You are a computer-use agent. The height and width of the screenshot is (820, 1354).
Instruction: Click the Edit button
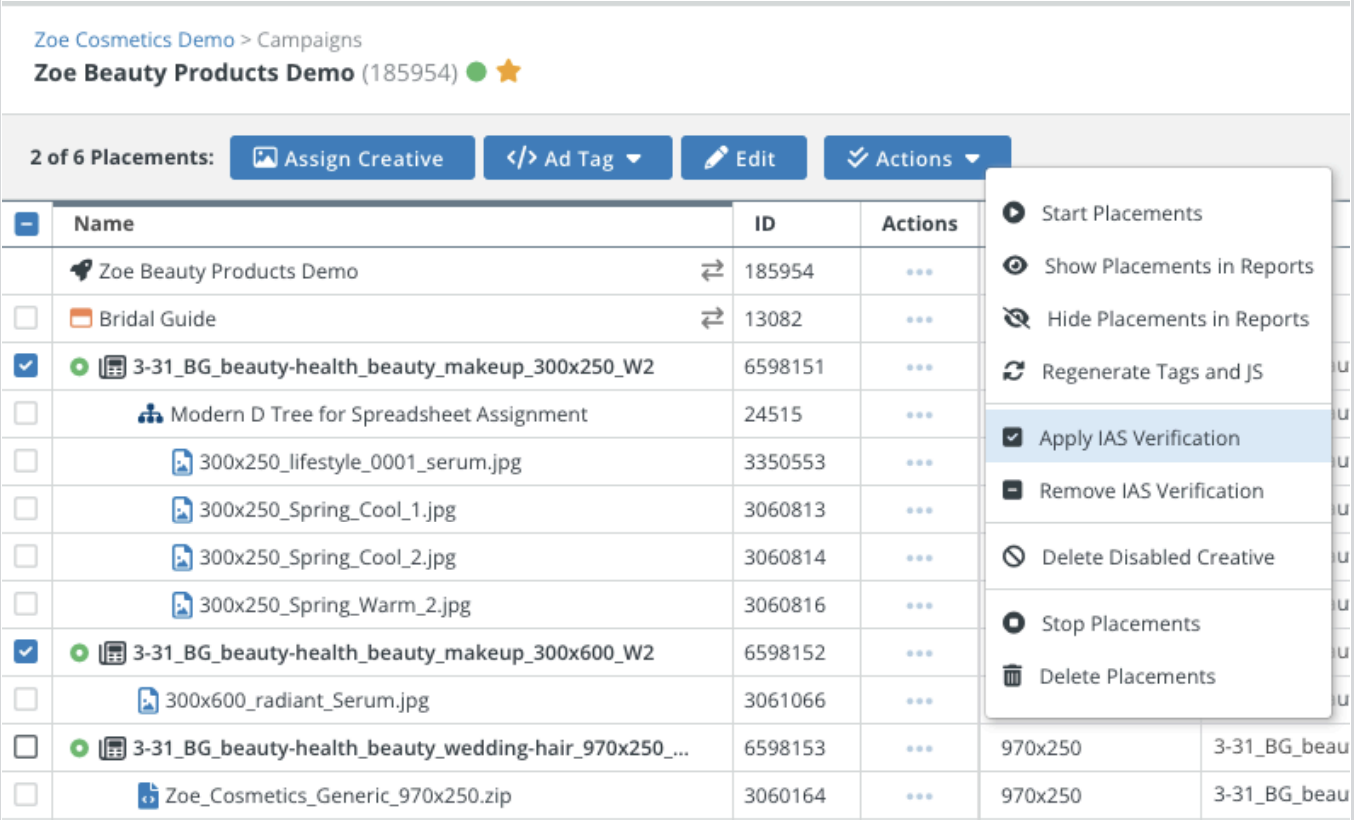pyautogui.click(x=744, y=158)
